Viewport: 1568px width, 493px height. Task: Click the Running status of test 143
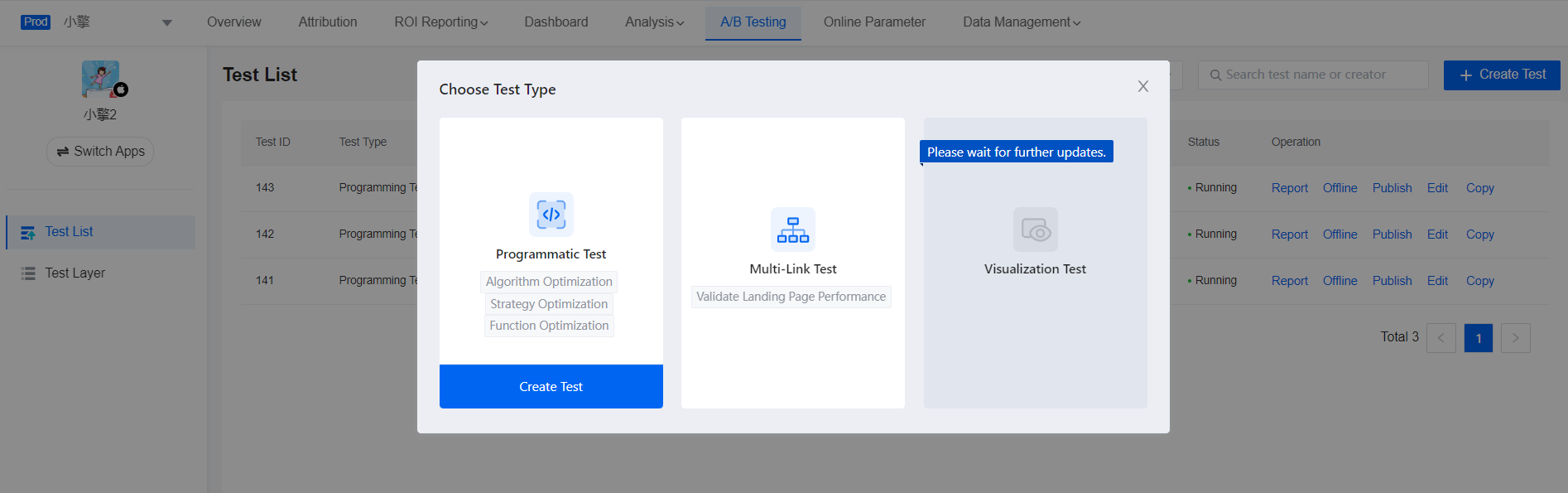tap(1212, 188)
